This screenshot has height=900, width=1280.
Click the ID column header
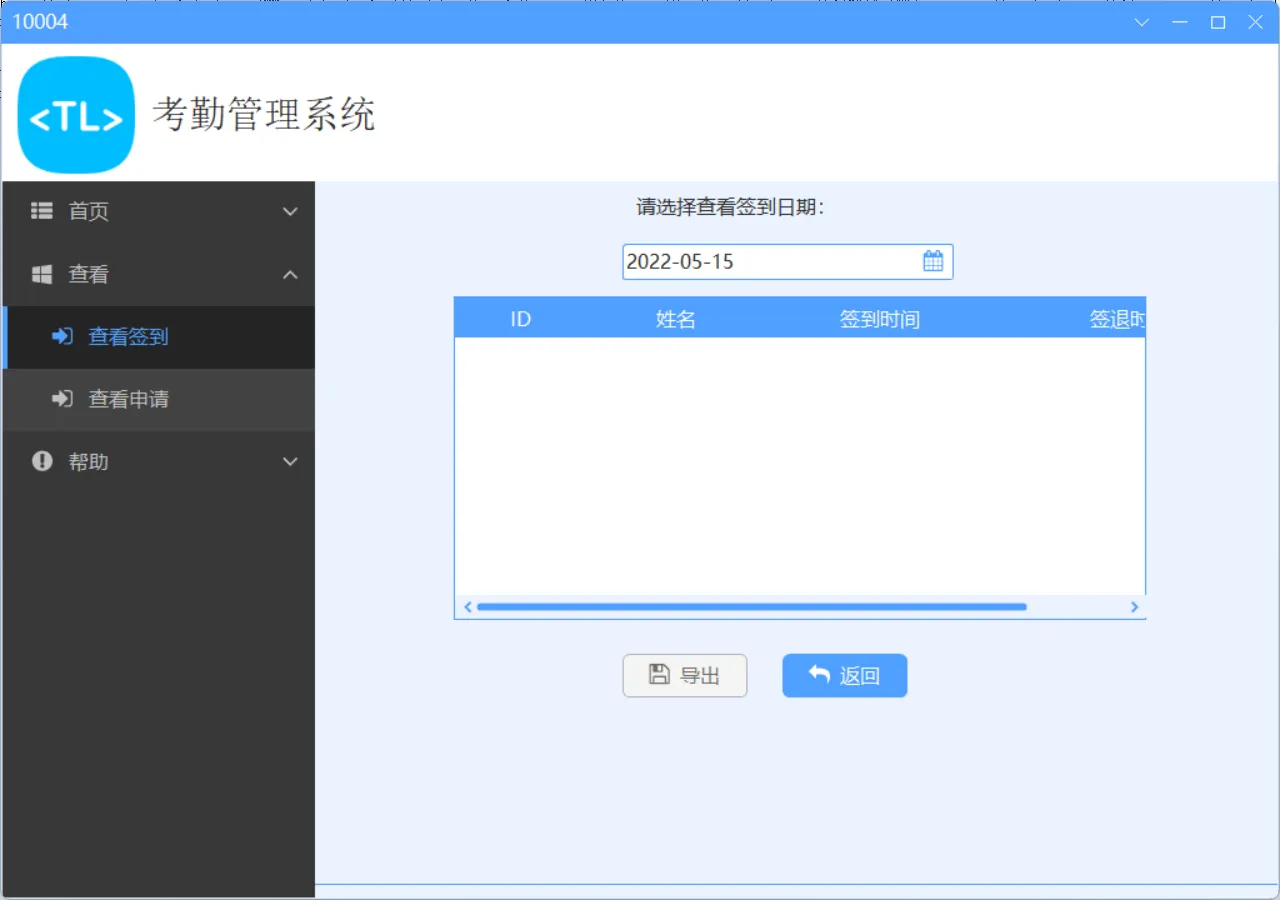click(x=520, y=319)
